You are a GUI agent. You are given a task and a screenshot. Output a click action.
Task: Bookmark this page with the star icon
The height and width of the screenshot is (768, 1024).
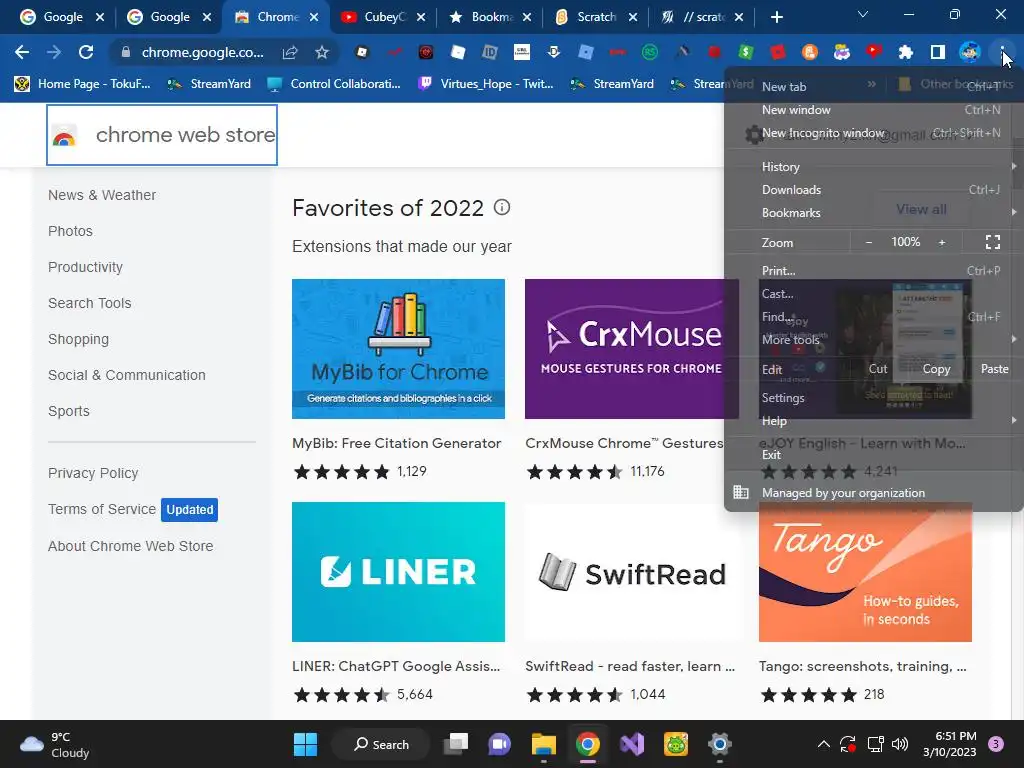(322, 52)
